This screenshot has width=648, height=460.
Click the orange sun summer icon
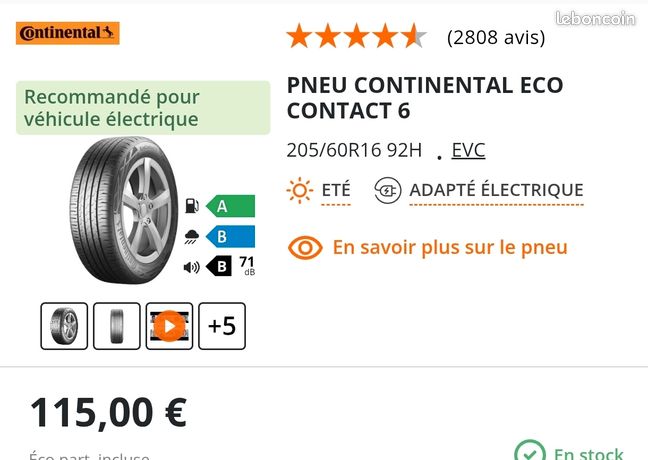click(x=300, y=191)
